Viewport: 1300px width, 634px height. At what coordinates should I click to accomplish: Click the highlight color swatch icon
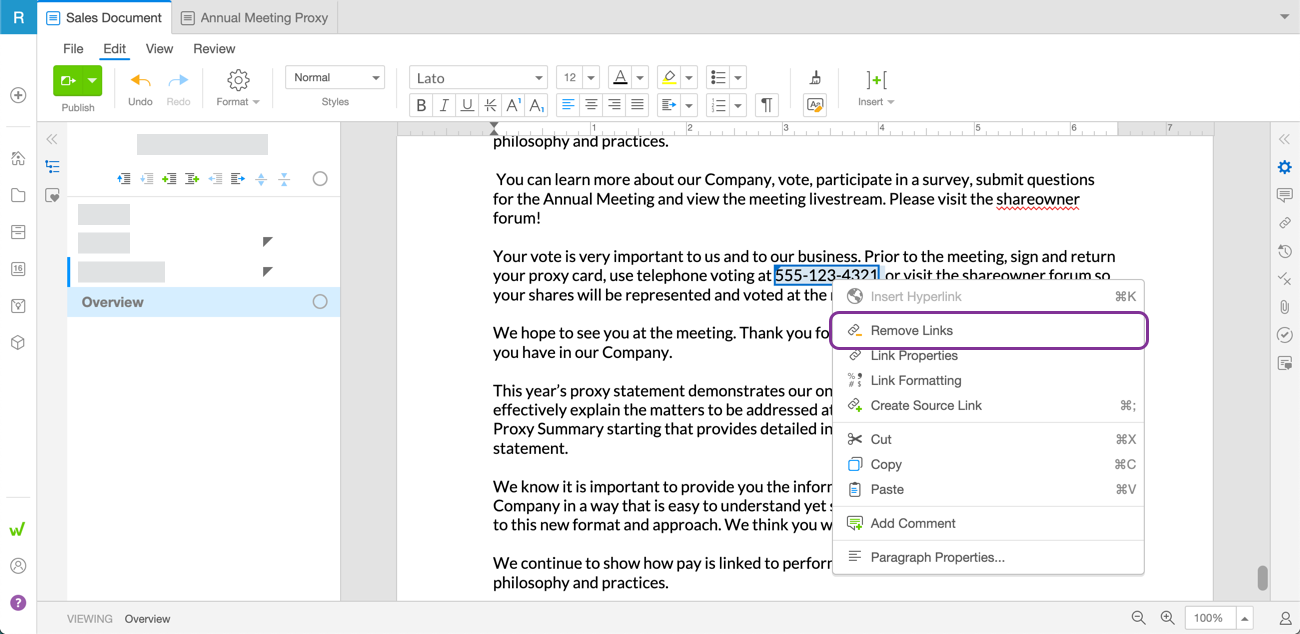[669, 78]
